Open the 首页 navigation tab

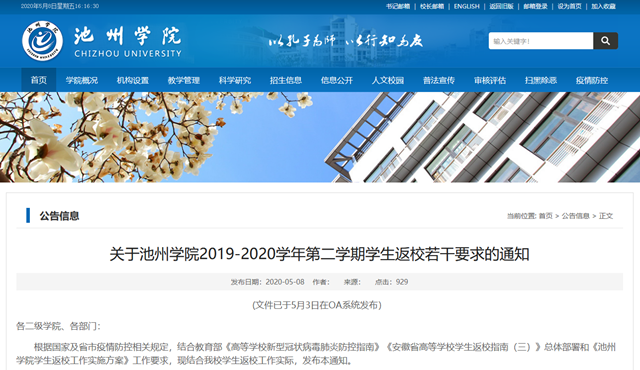click(39, 80)
